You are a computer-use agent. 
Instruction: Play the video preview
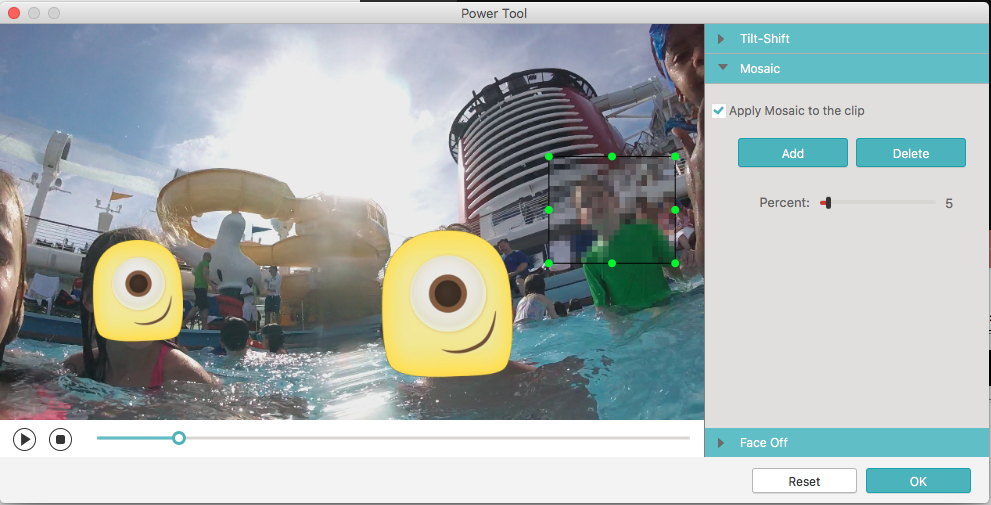pyautogui.click(x=25, y=439)
